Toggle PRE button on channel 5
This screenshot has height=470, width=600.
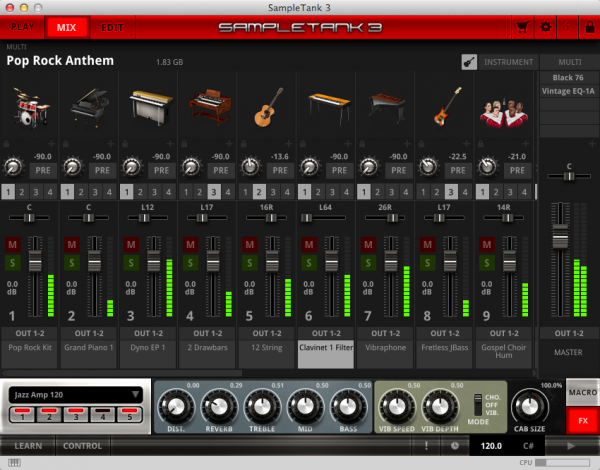coord(280,170)
